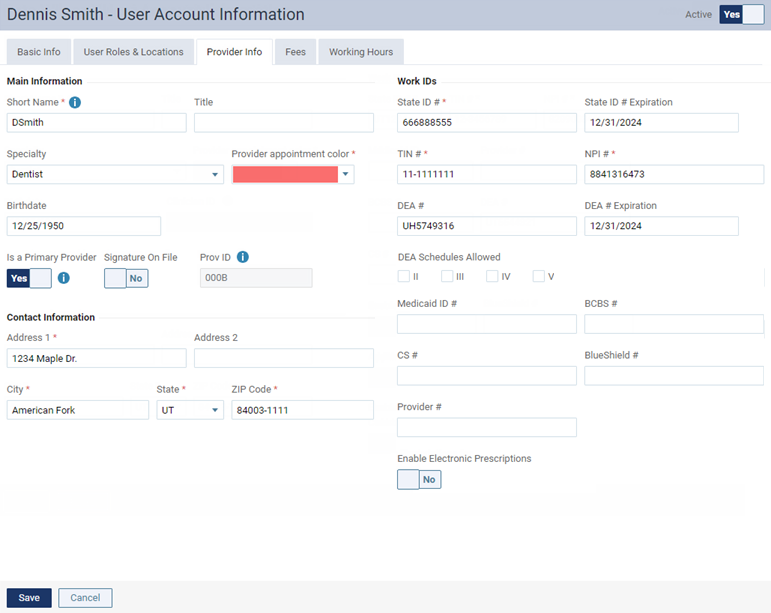Check the DEA Schedule II checkbox

(404, 276)
